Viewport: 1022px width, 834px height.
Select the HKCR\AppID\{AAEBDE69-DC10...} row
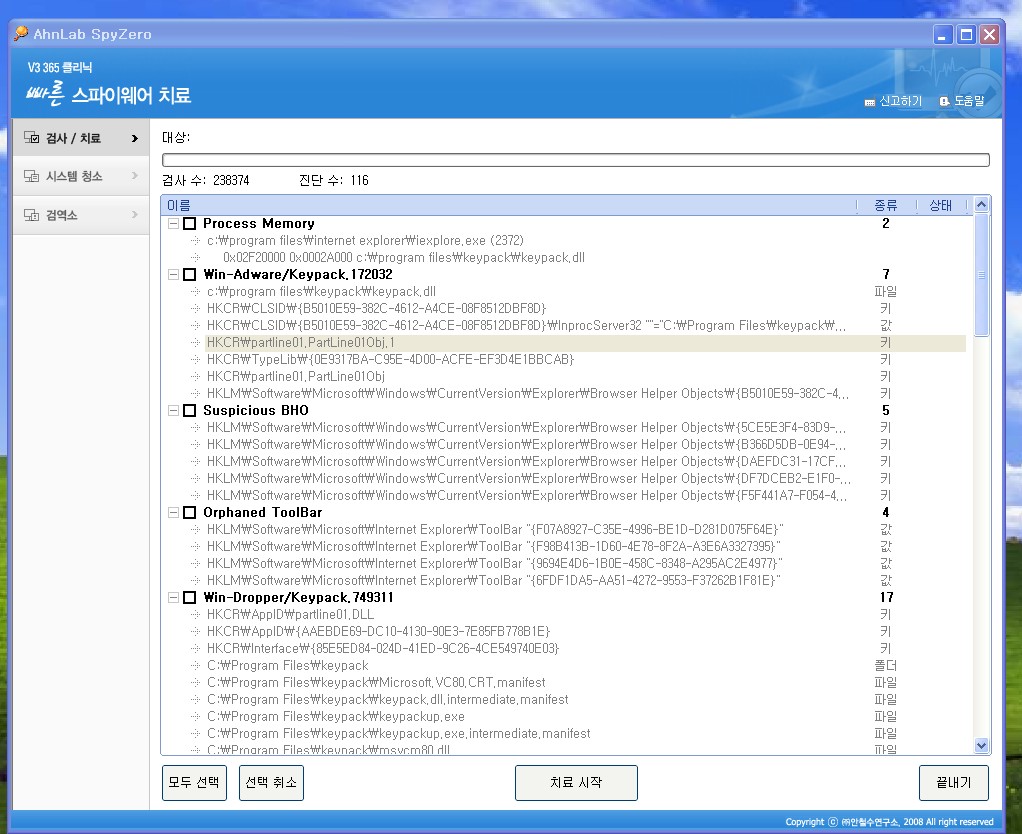coord(585,631)
